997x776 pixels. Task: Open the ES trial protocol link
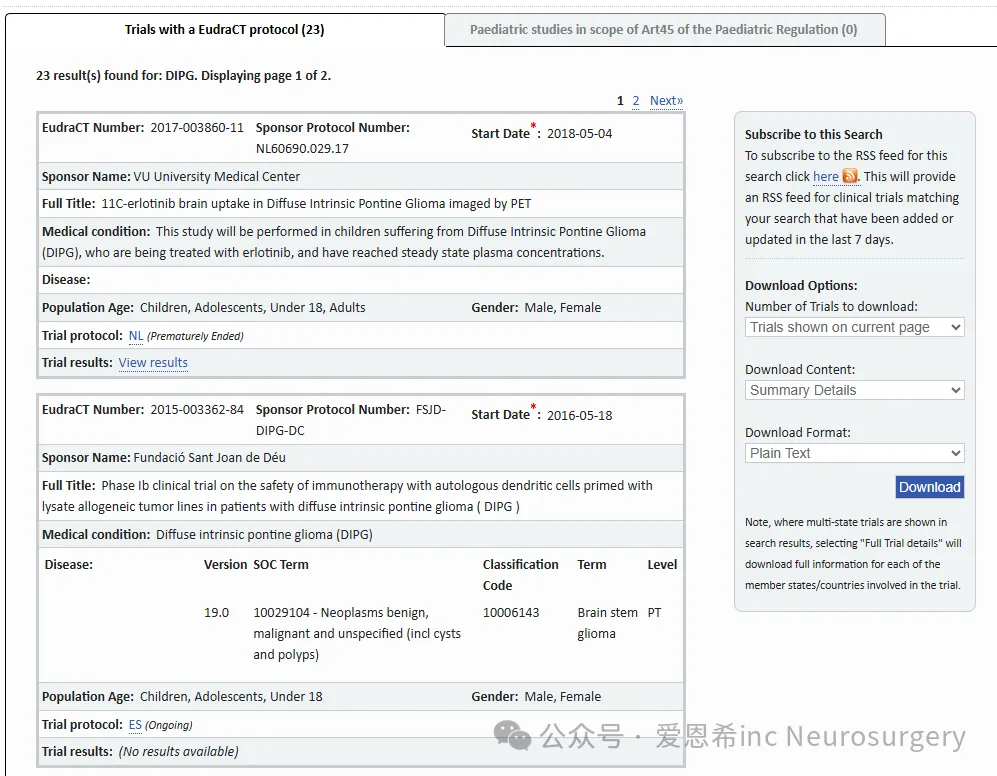[x=135, y=725]
